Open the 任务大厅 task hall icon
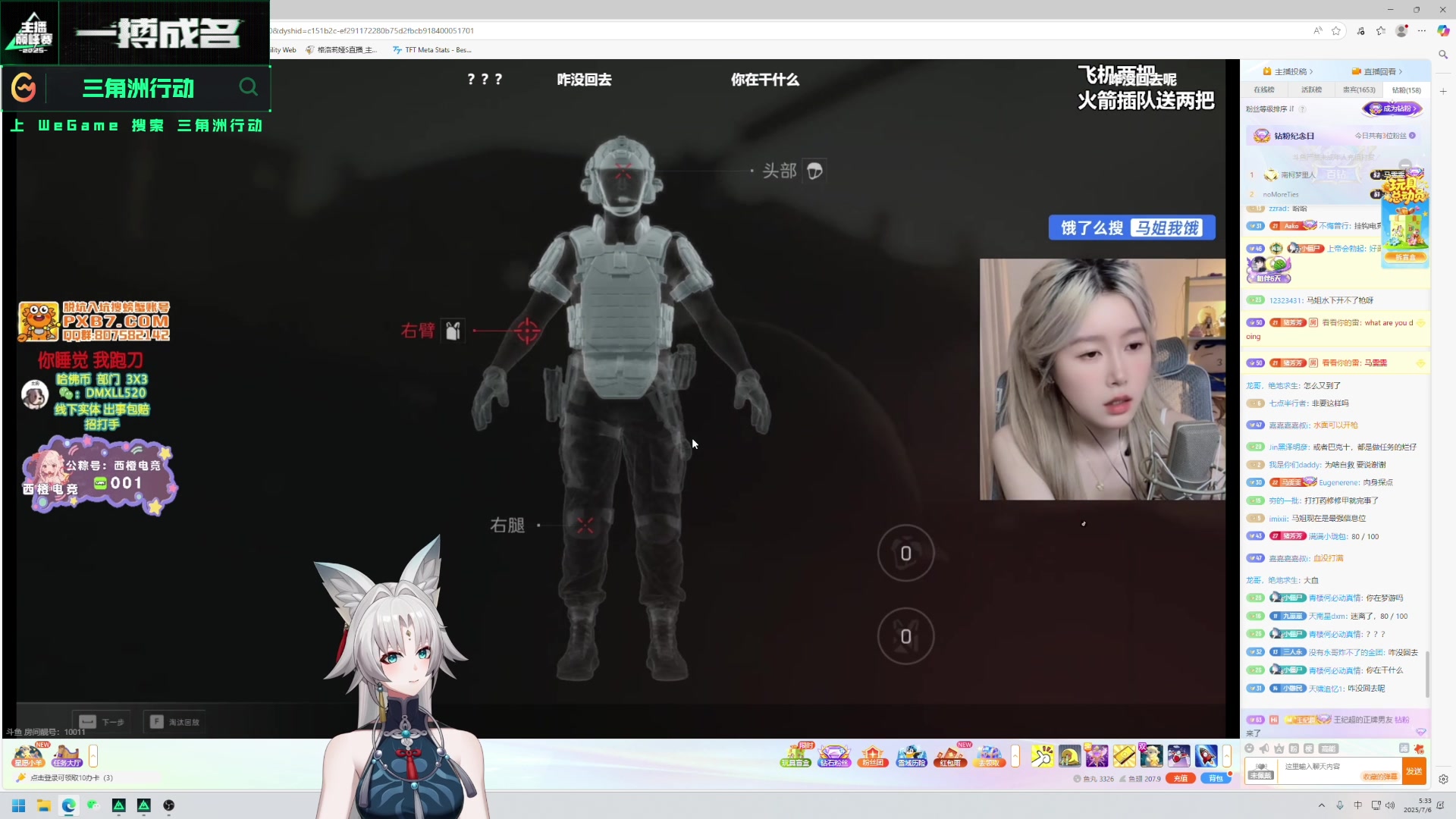The image size is (1456, 819). [x=67, y=755]
